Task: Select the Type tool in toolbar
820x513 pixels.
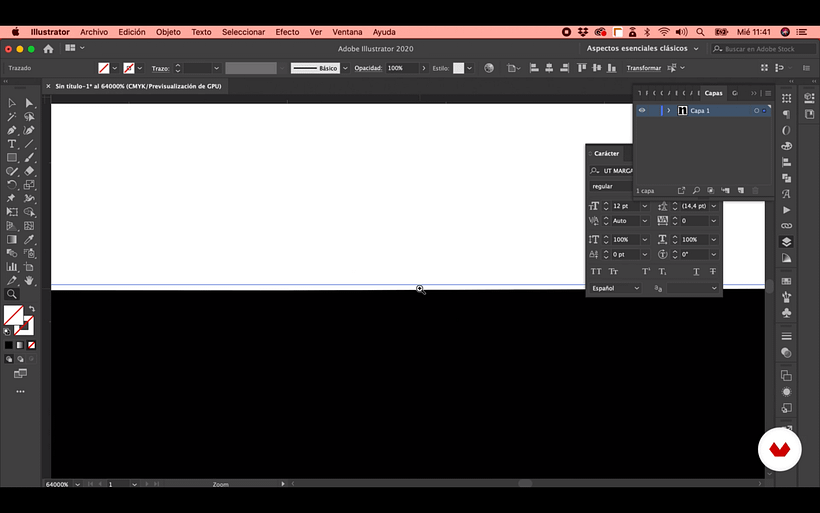Action: 12,144
